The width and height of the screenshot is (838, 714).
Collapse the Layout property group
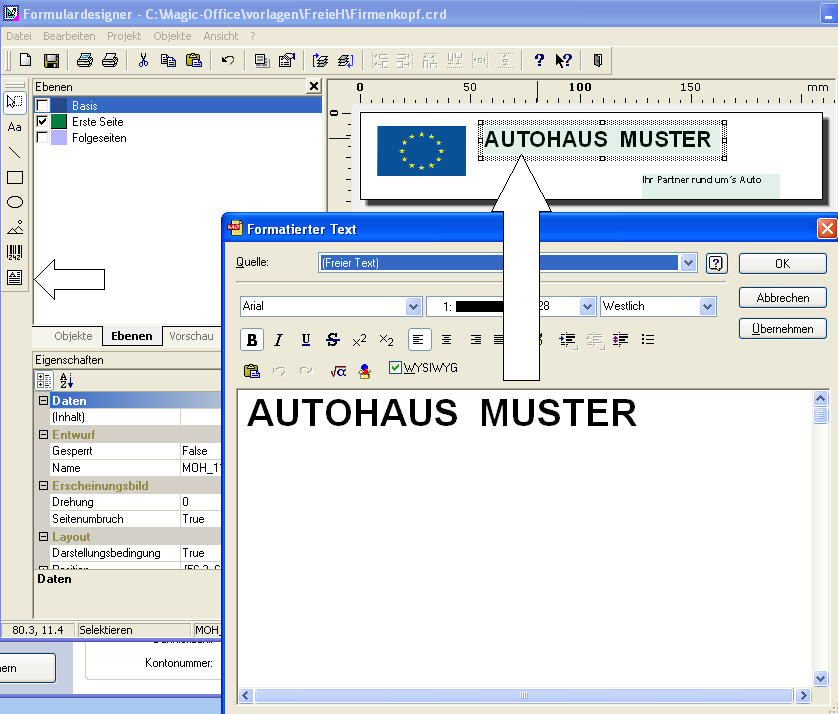(43, 537)
